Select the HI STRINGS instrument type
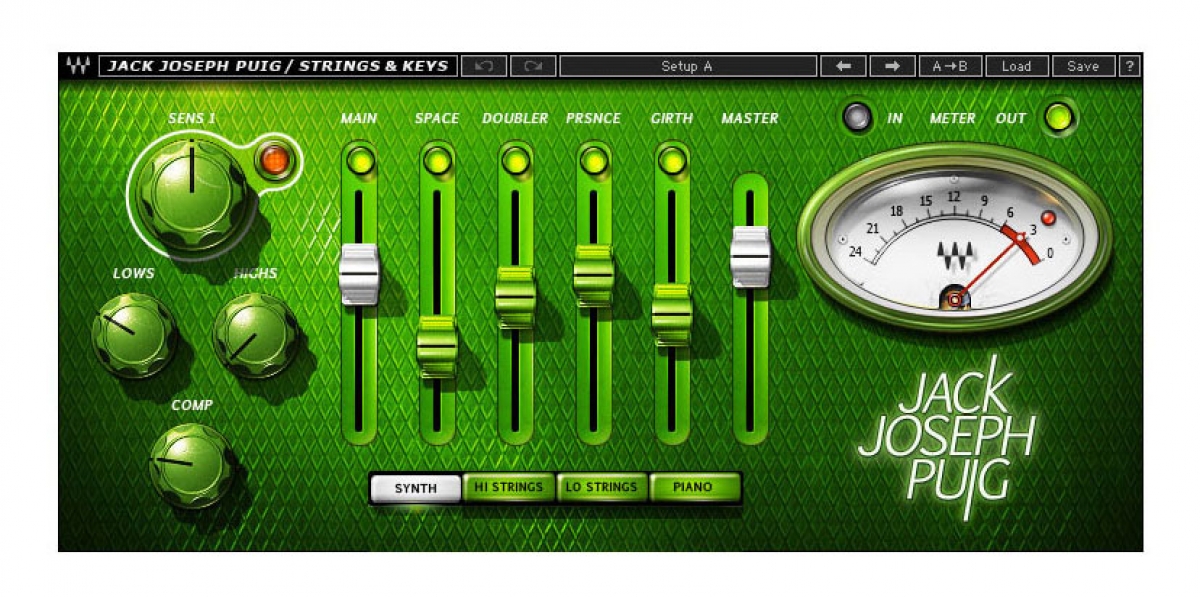 tap(508, 488)
